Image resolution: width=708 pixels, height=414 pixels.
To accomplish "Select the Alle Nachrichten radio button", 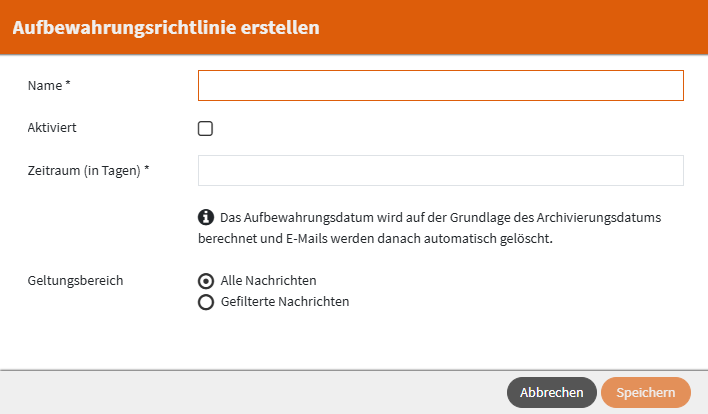I will pos(206,281).
